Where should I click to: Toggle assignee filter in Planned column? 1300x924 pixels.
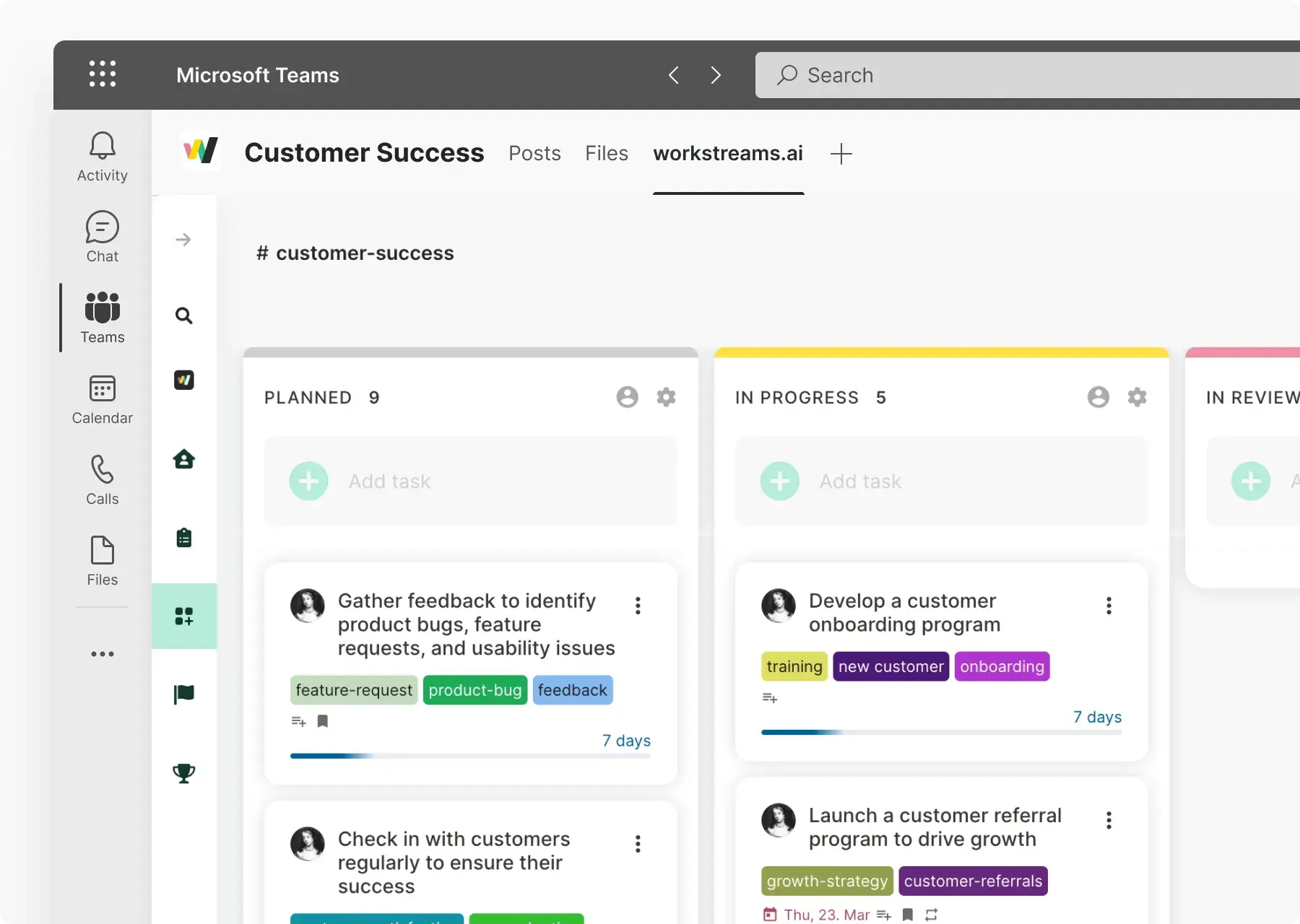click(627, 397)
